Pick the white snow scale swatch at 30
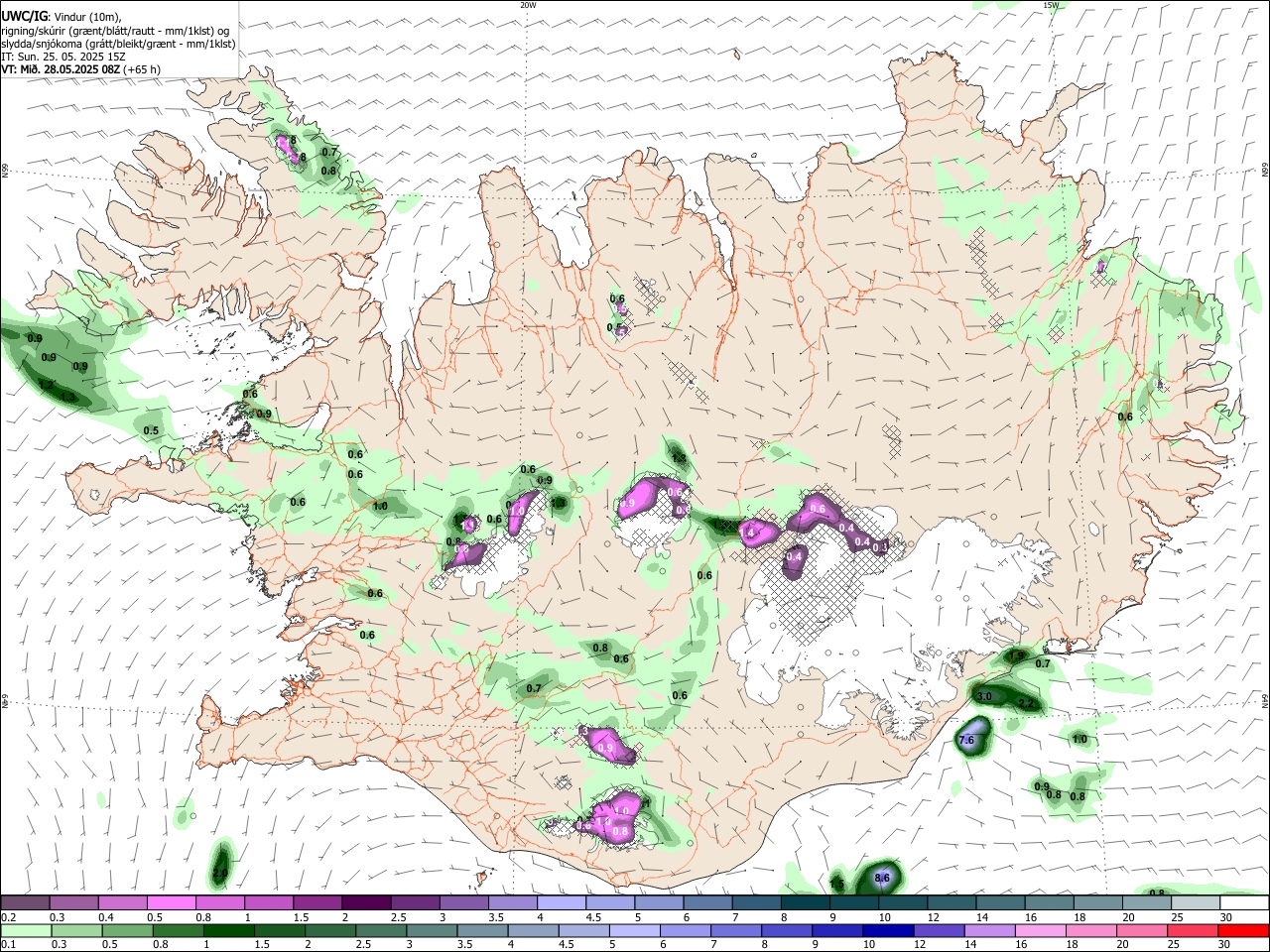Screen dimensions: 1270x952 [1244, 903]
